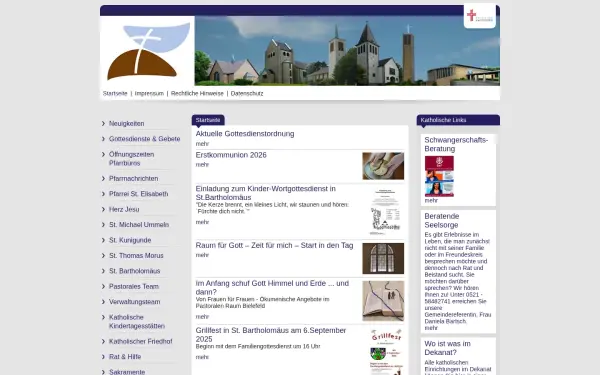Select St. Kunigunde in sidebar
The width and height of the screenshot is (600, 375).
(x=130, y=240)
